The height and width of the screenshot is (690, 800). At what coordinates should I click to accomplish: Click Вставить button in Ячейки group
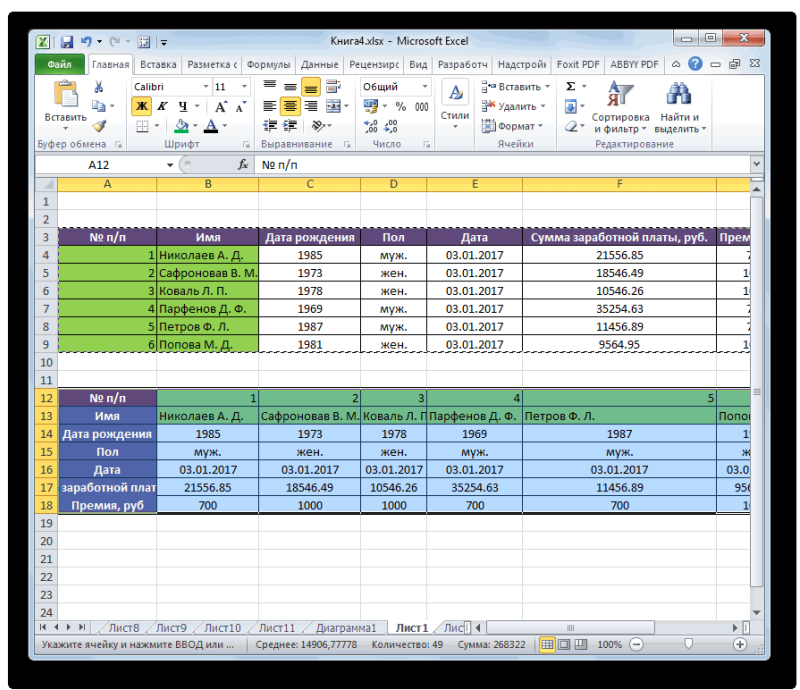(515, 87)
